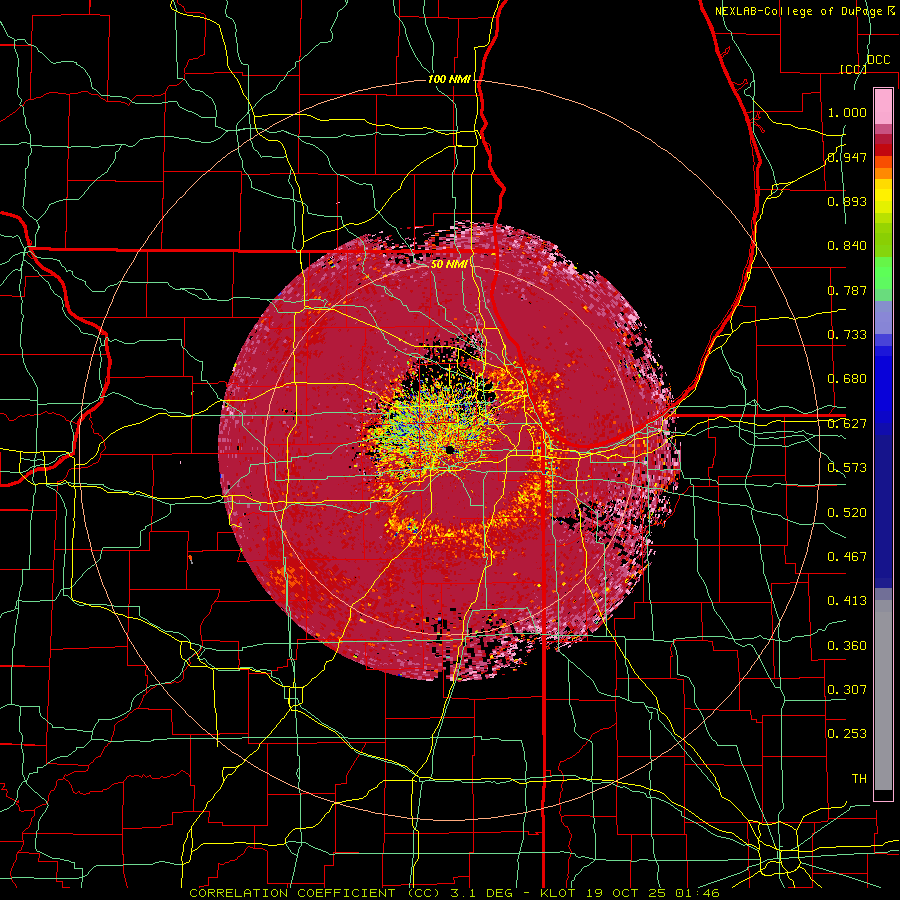Screen dimensions: 900x900
Task: Click the black radar site dot at center
Action: (x=451, y=449)
